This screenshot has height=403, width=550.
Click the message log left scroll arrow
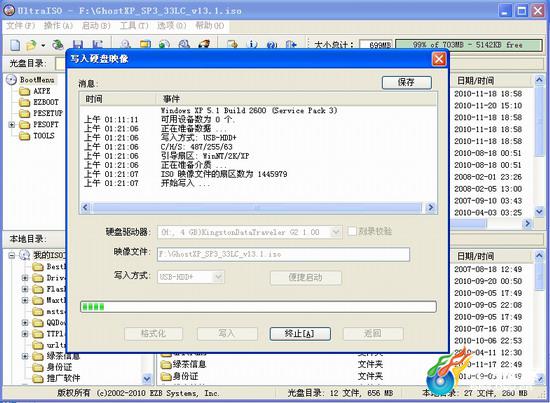(x=85, y=207)
